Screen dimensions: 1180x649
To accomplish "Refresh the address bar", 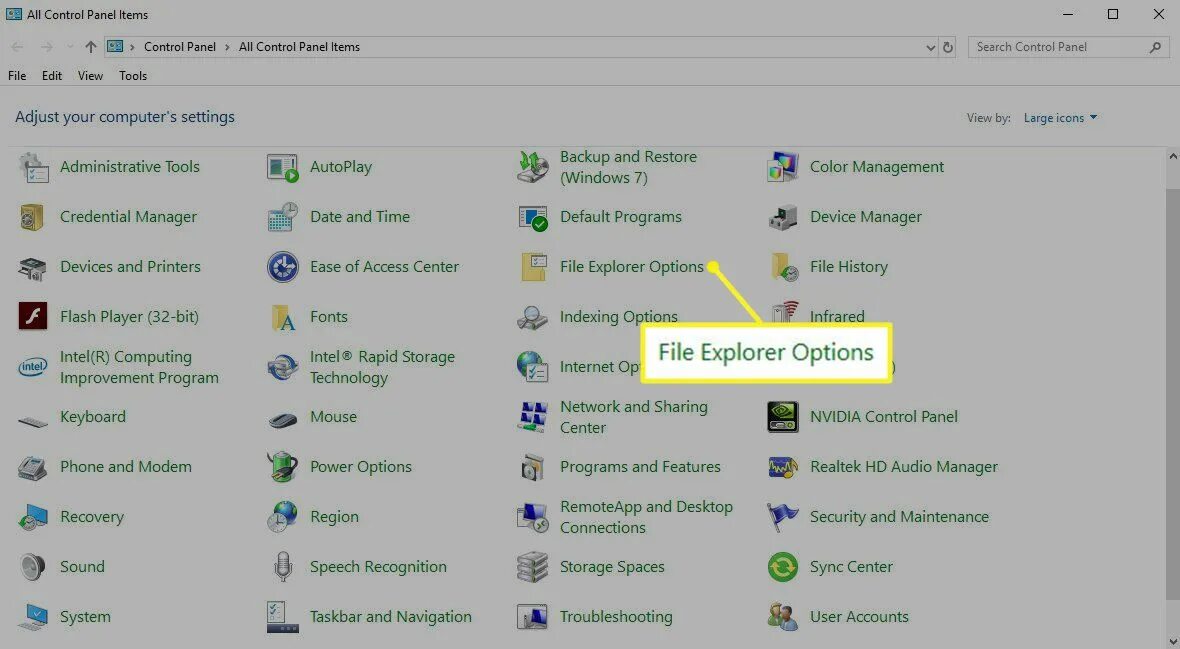I will pyautogui.click(x=948, y=47).
